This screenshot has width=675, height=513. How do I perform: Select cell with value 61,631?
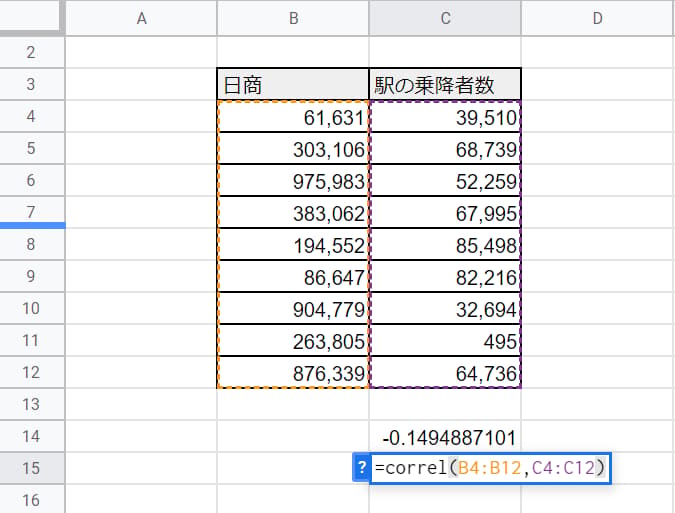coord(293,116)
